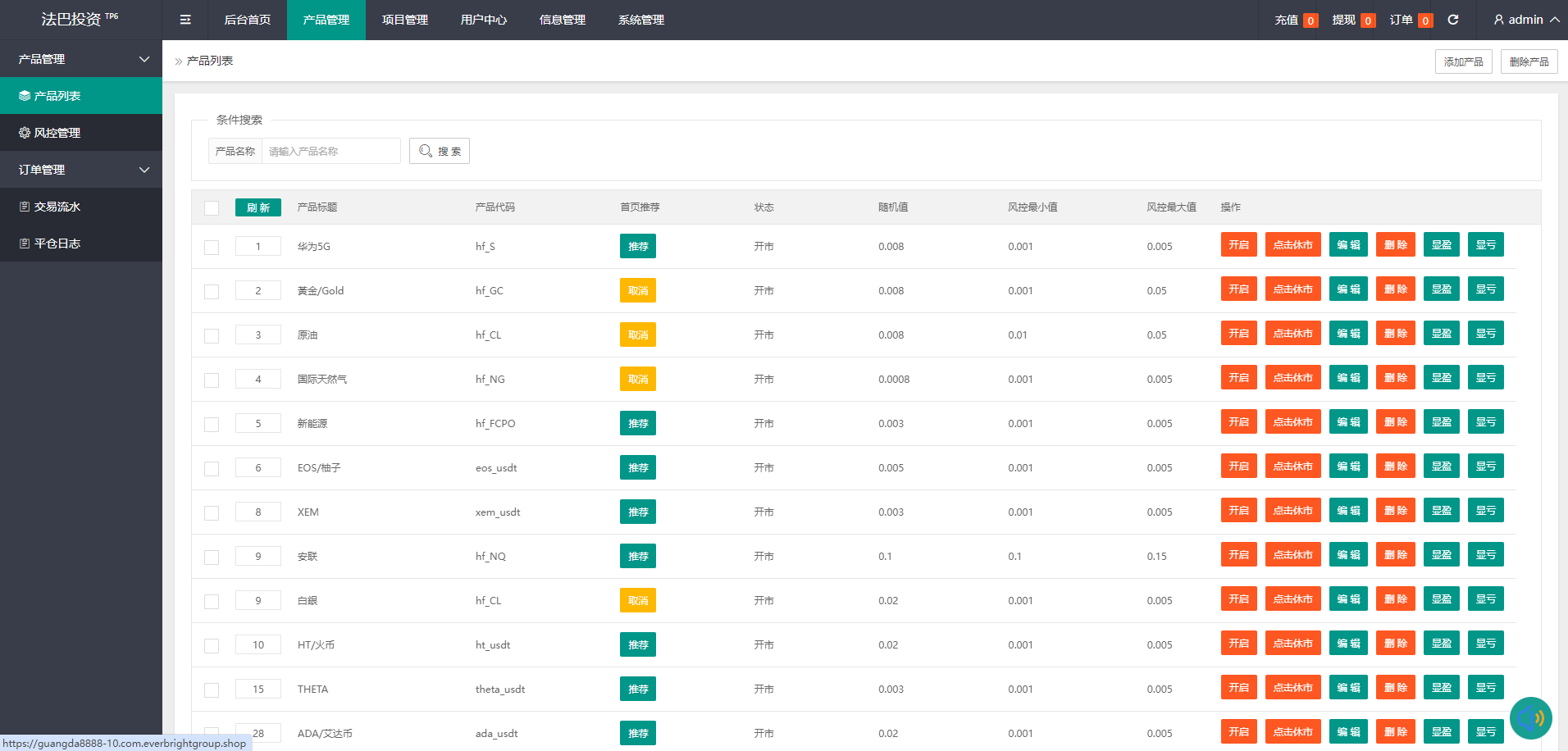Click the 充值 notification badge
The width and height of the screenshot is (1568, 751).
coord(1310,20)
